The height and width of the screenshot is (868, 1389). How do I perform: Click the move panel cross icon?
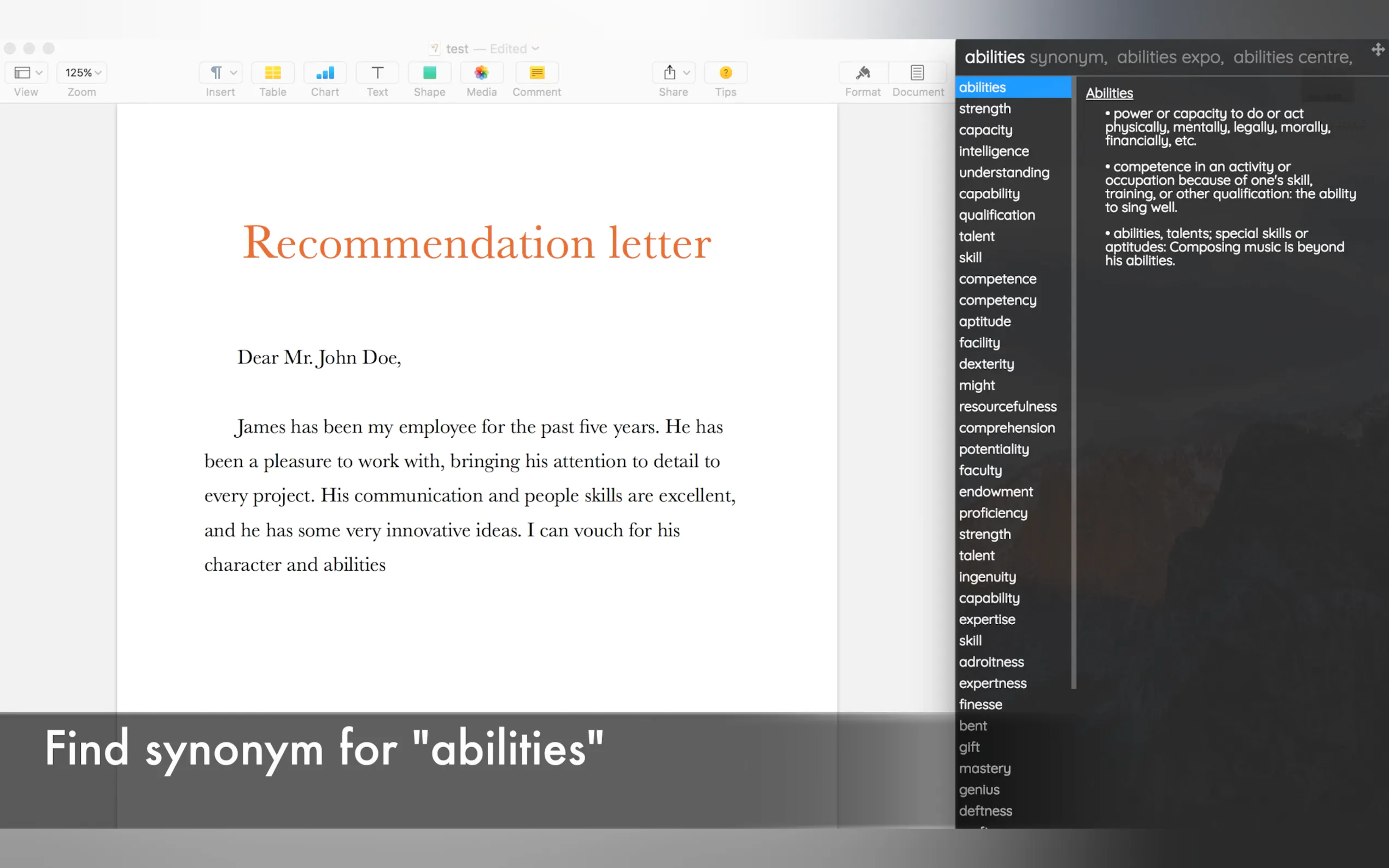(1378, 49)
